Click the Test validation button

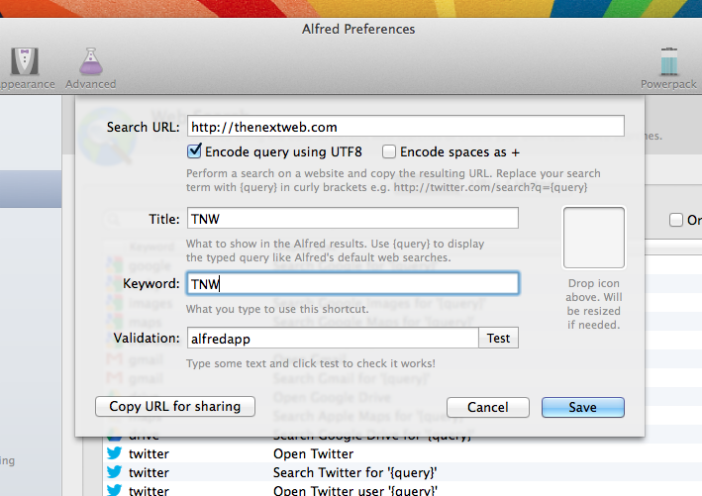pos(499,338)
